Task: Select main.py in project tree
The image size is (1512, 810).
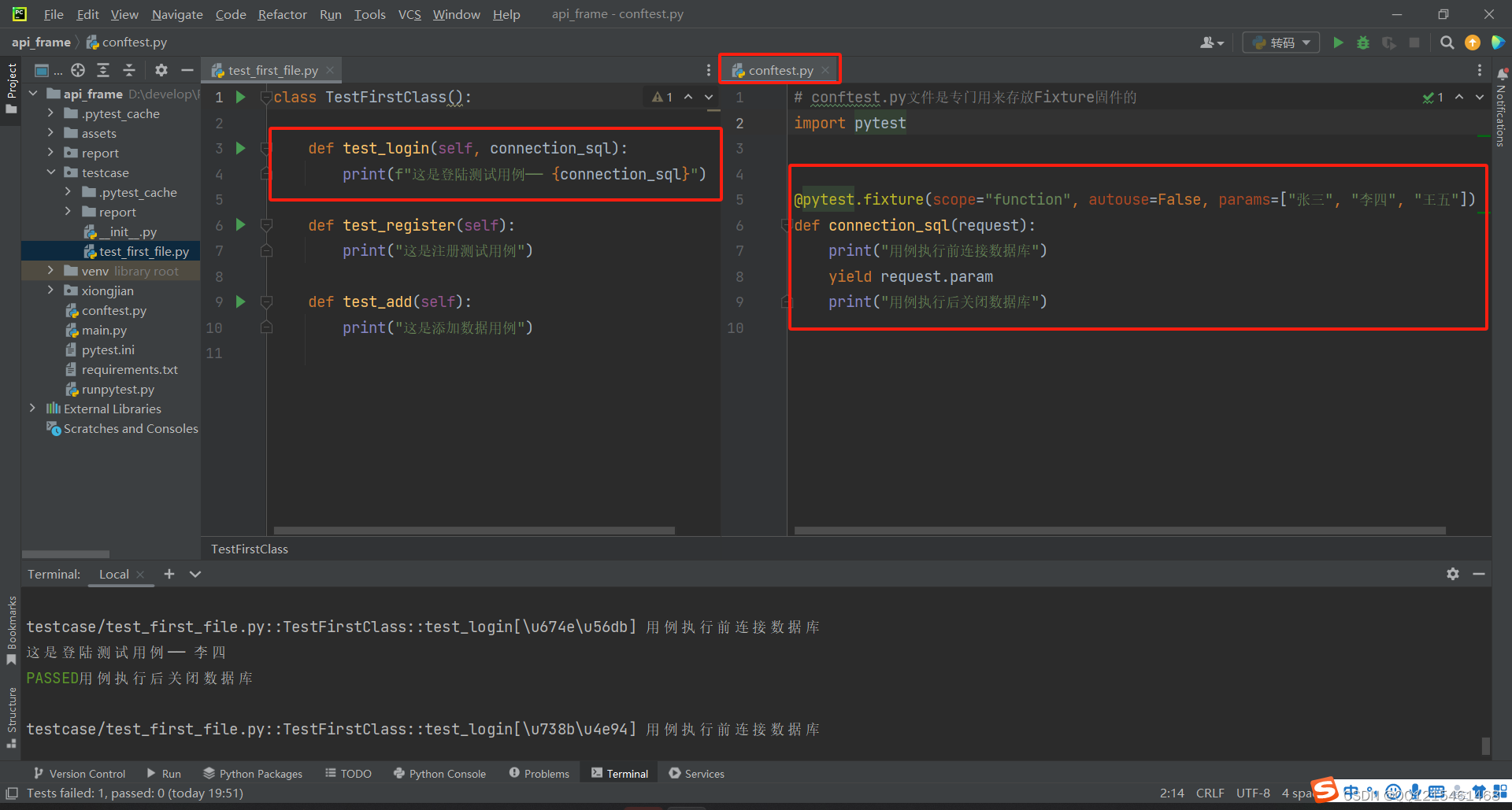Action: [104, 330]
